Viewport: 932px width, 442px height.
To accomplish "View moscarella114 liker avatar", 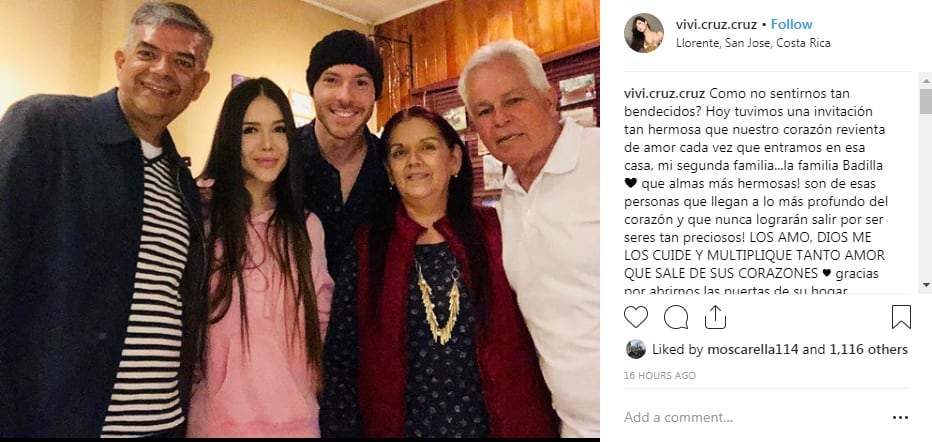I will tap(635, 349).
